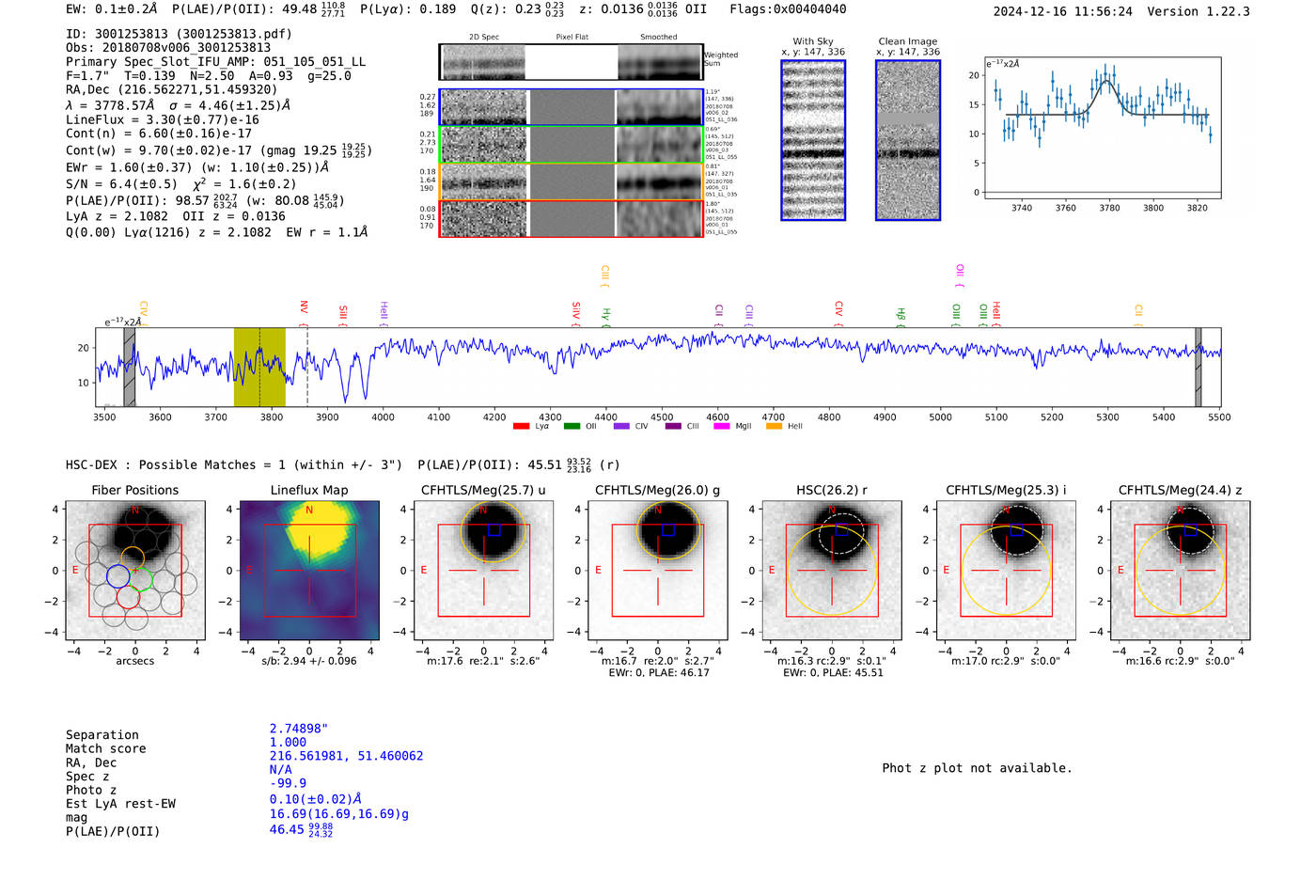The image size is (1316, 896).
Task: Open the With Sky image
Action: 813,140
